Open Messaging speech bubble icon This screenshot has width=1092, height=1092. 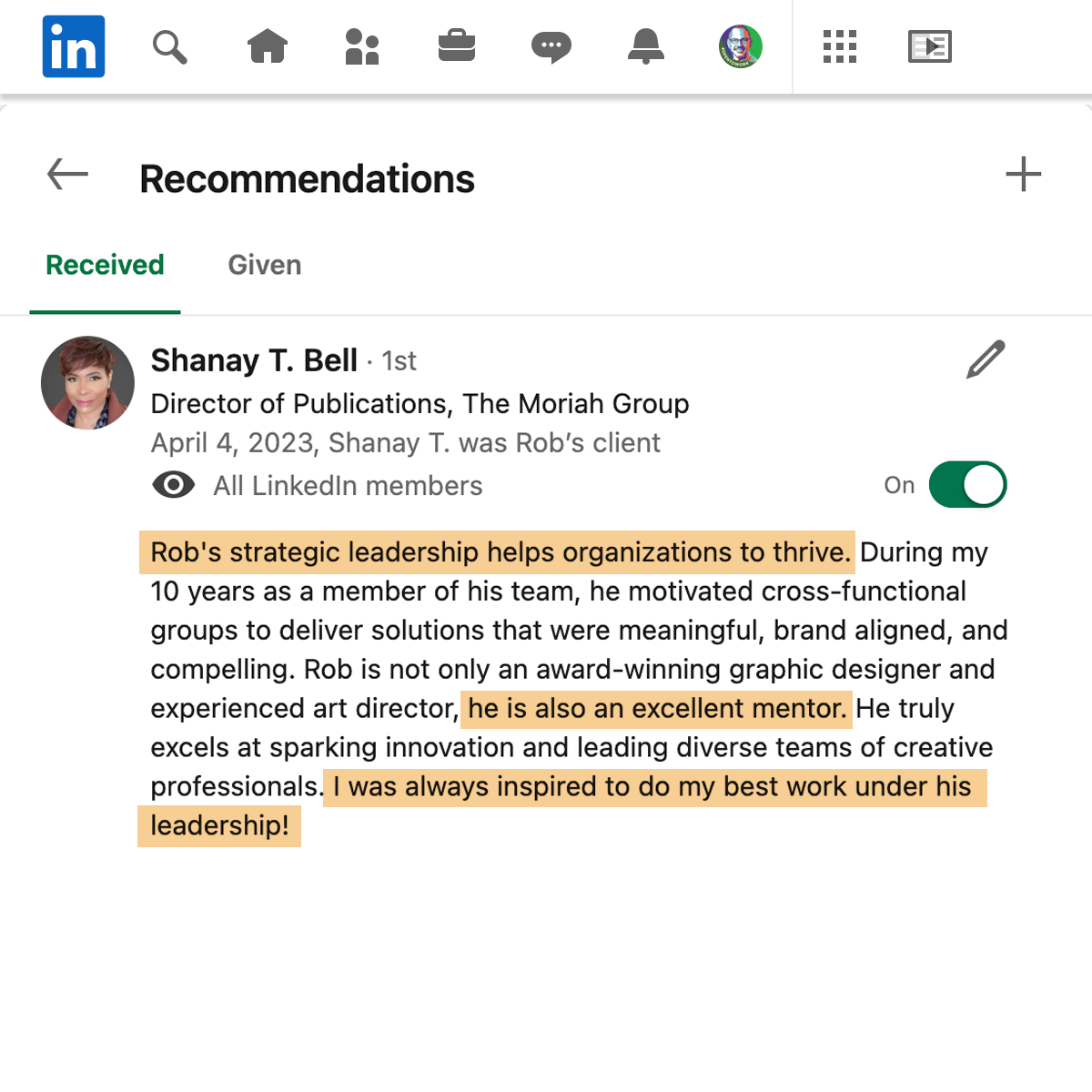point(551,47)
